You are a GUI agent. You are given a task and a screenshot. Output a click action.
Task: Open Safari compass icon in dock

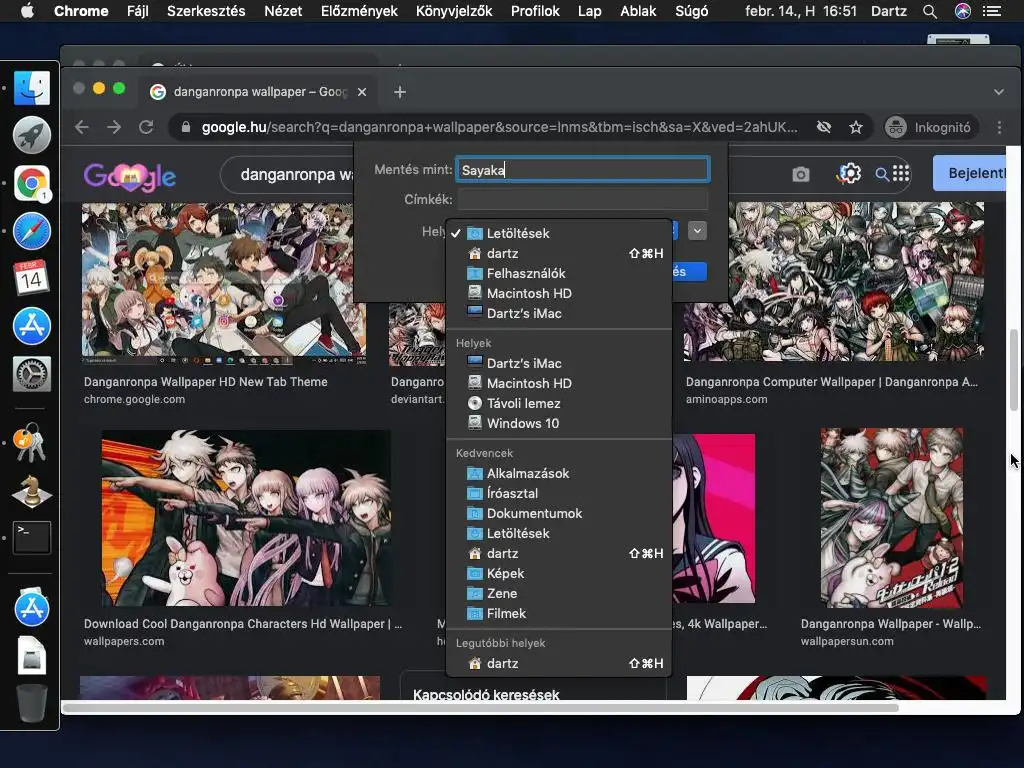[x=31, y=231]
